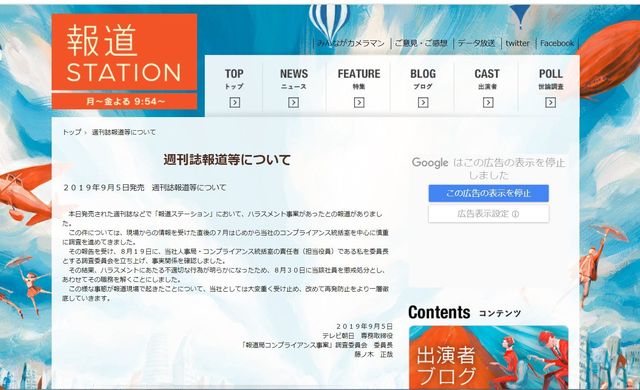The width and height of the screenshot is (640, 390).
Task: Click the arrow icon under POLL
Action: pyautogui.click(x=550, y=102)
